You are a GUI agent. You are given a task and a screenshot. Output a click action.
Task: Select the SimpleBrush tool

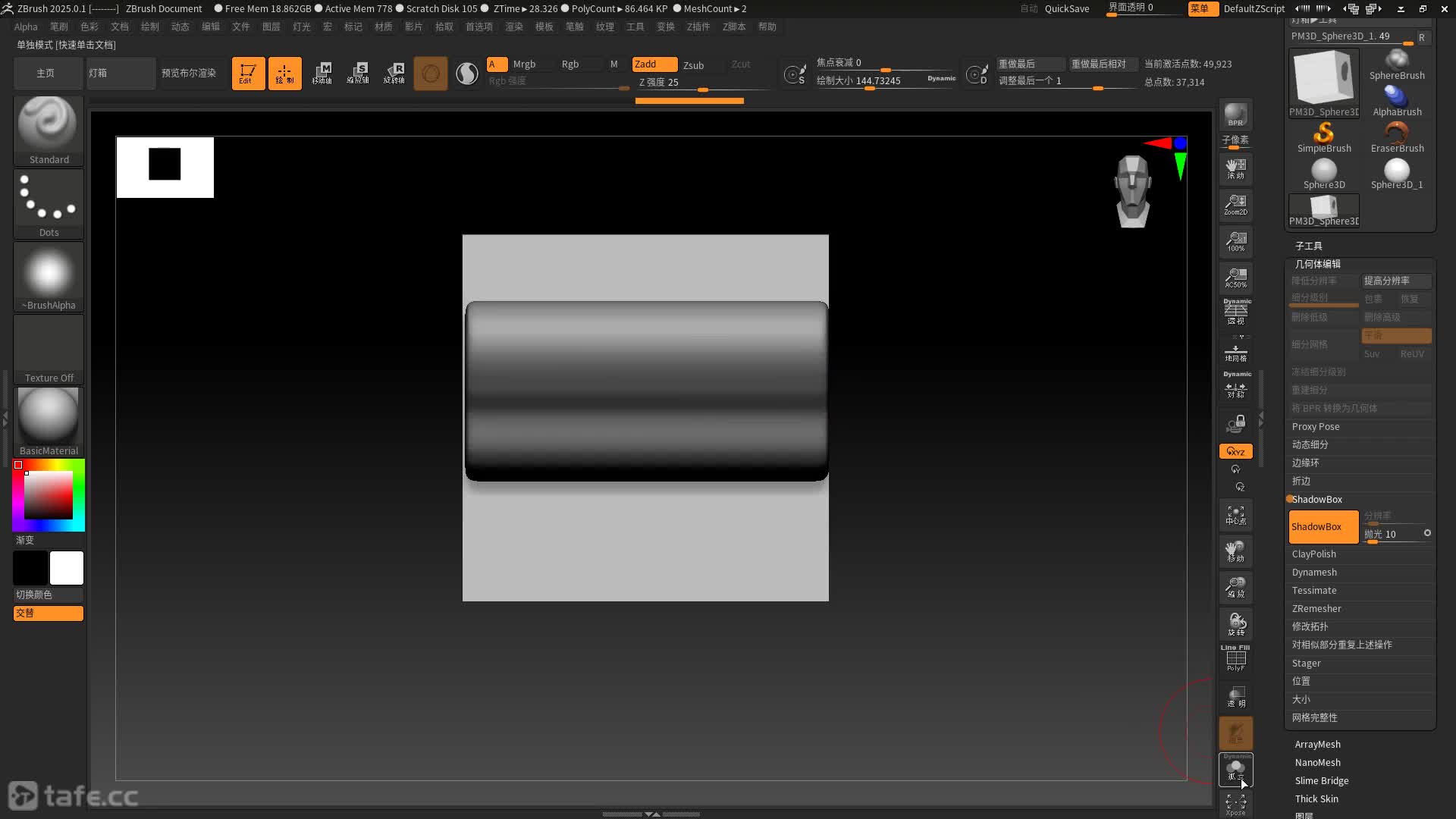[1324, 138]
